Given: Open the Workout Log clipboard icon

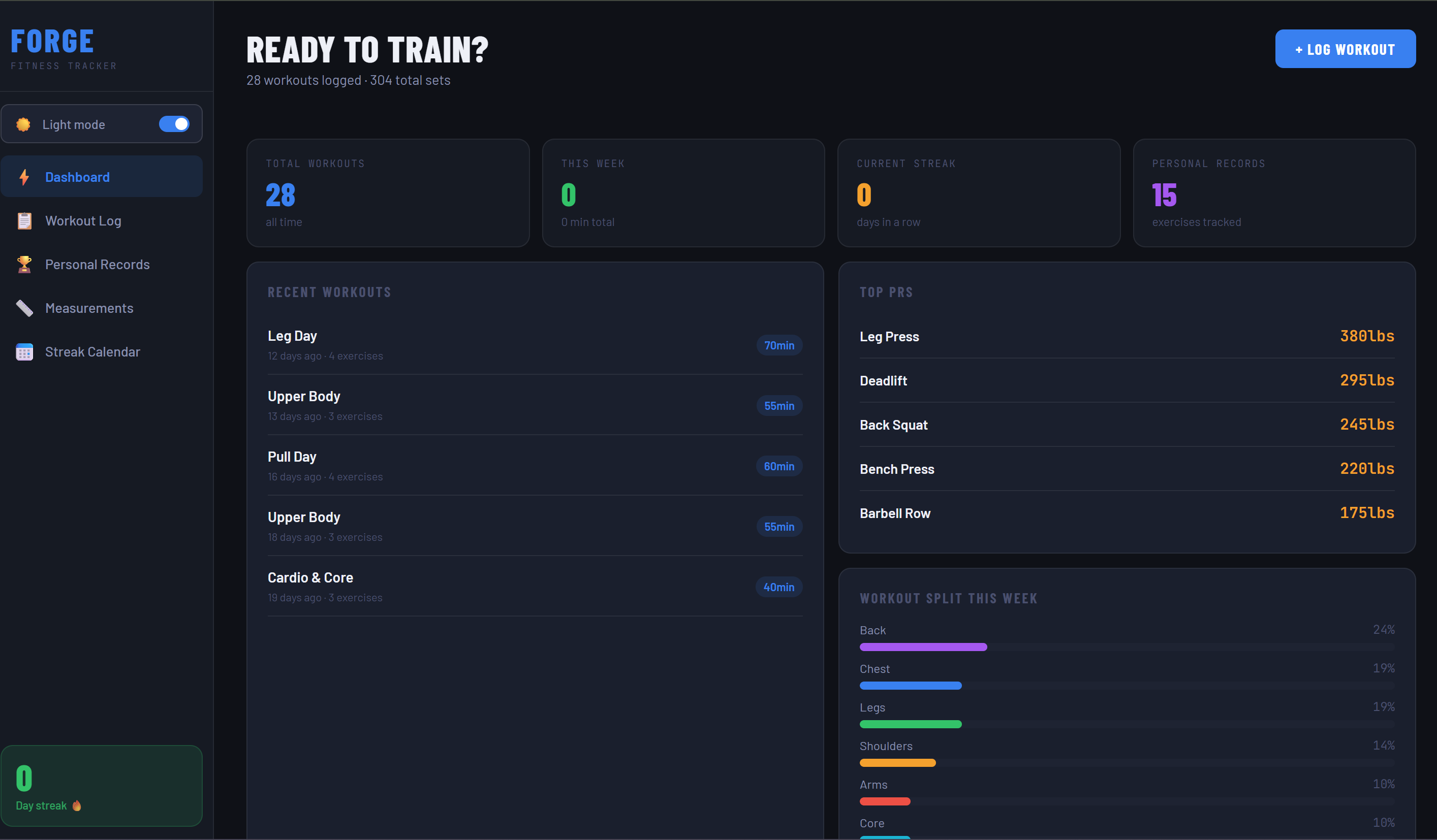Looking at the screenshot, I should (x=24, y=220).
